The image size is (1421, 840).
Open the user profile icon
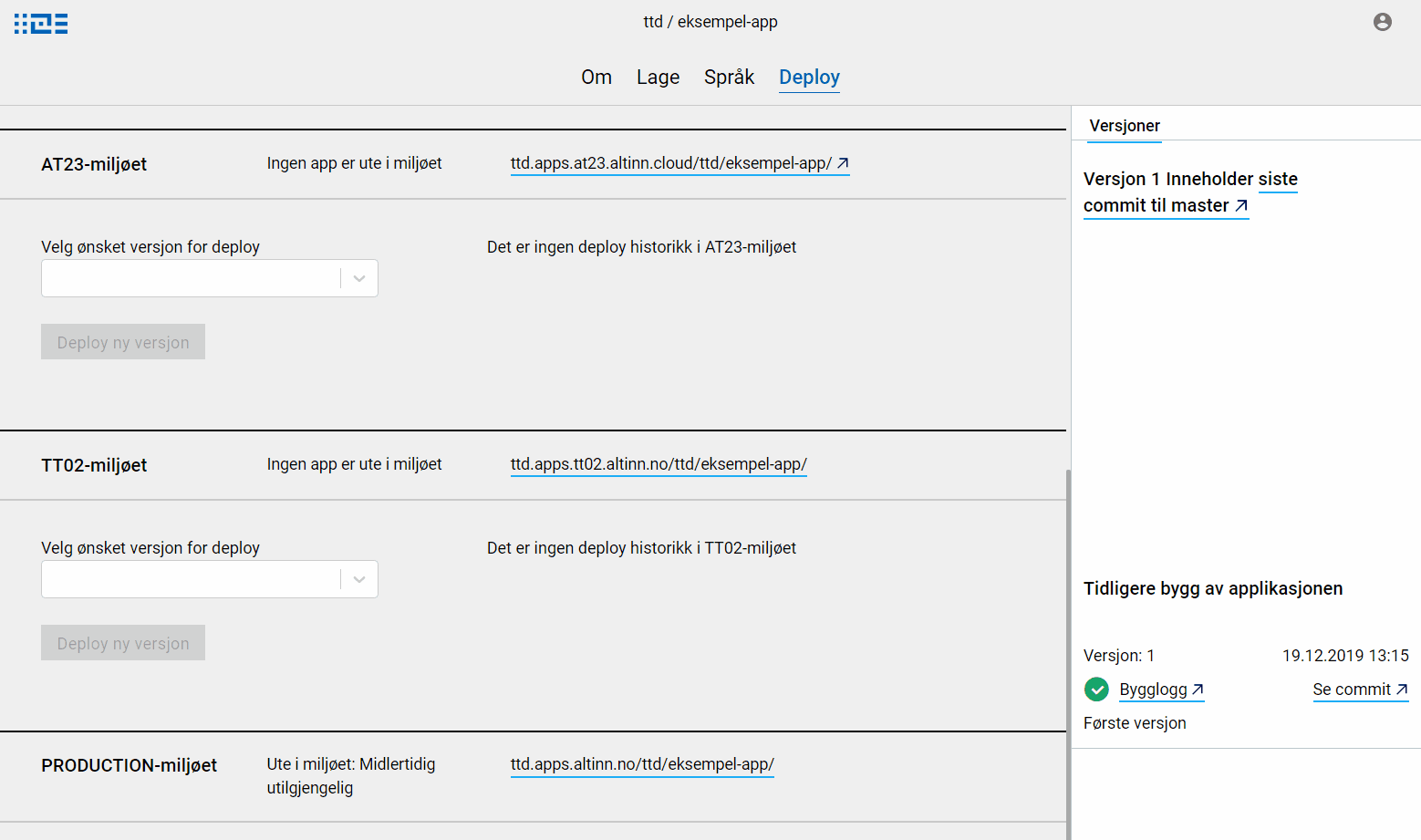pos(1383,21)
